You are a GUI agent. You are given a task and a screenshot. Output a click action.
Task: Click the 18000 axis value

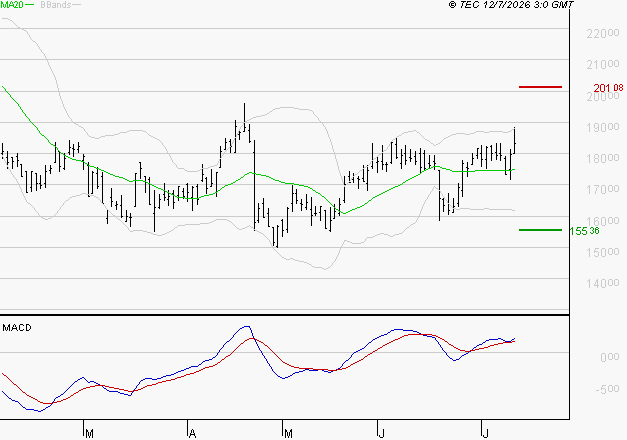[603, 158]
